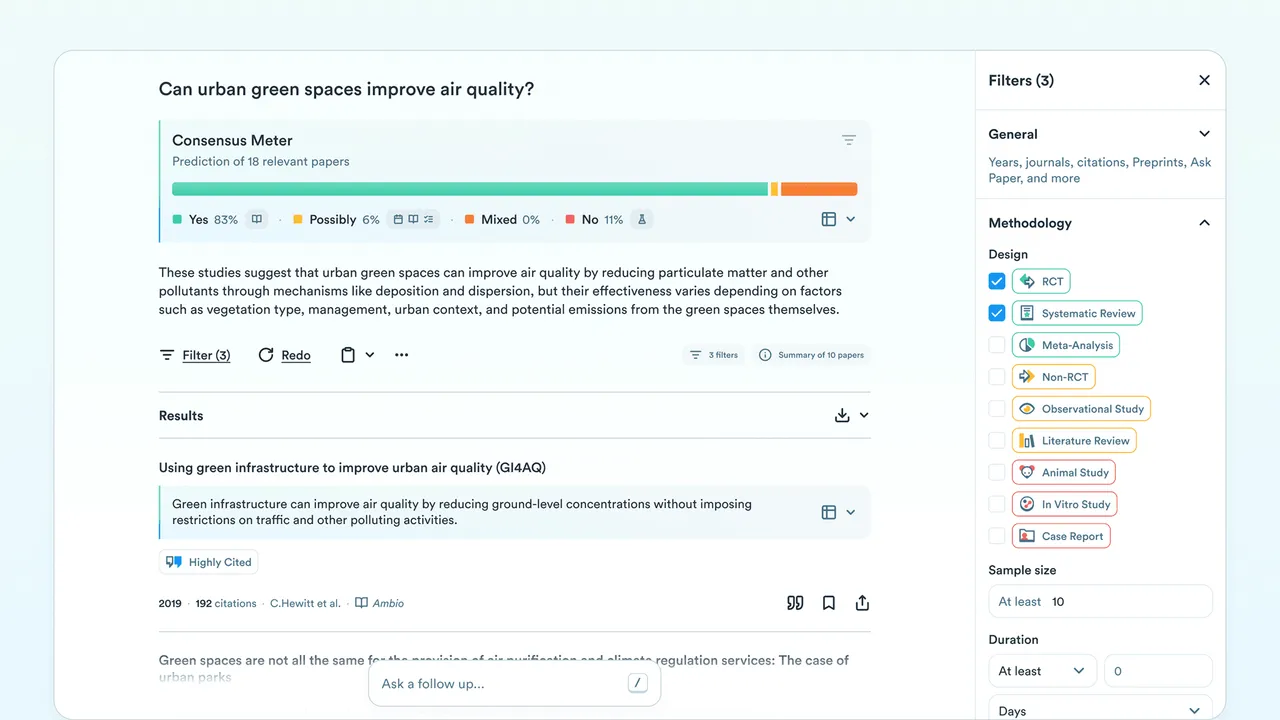This screenshot has height=720, width=1280.
Task: Uncheck the Systematic Review checkbox
Action: point(997,313)
